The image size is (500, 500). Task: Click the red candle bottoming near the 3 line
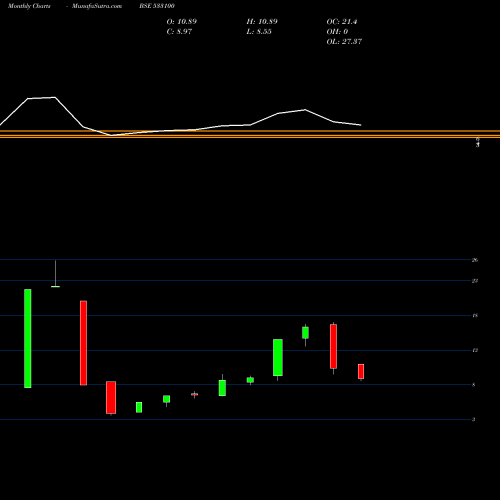[x=111, y=397]
